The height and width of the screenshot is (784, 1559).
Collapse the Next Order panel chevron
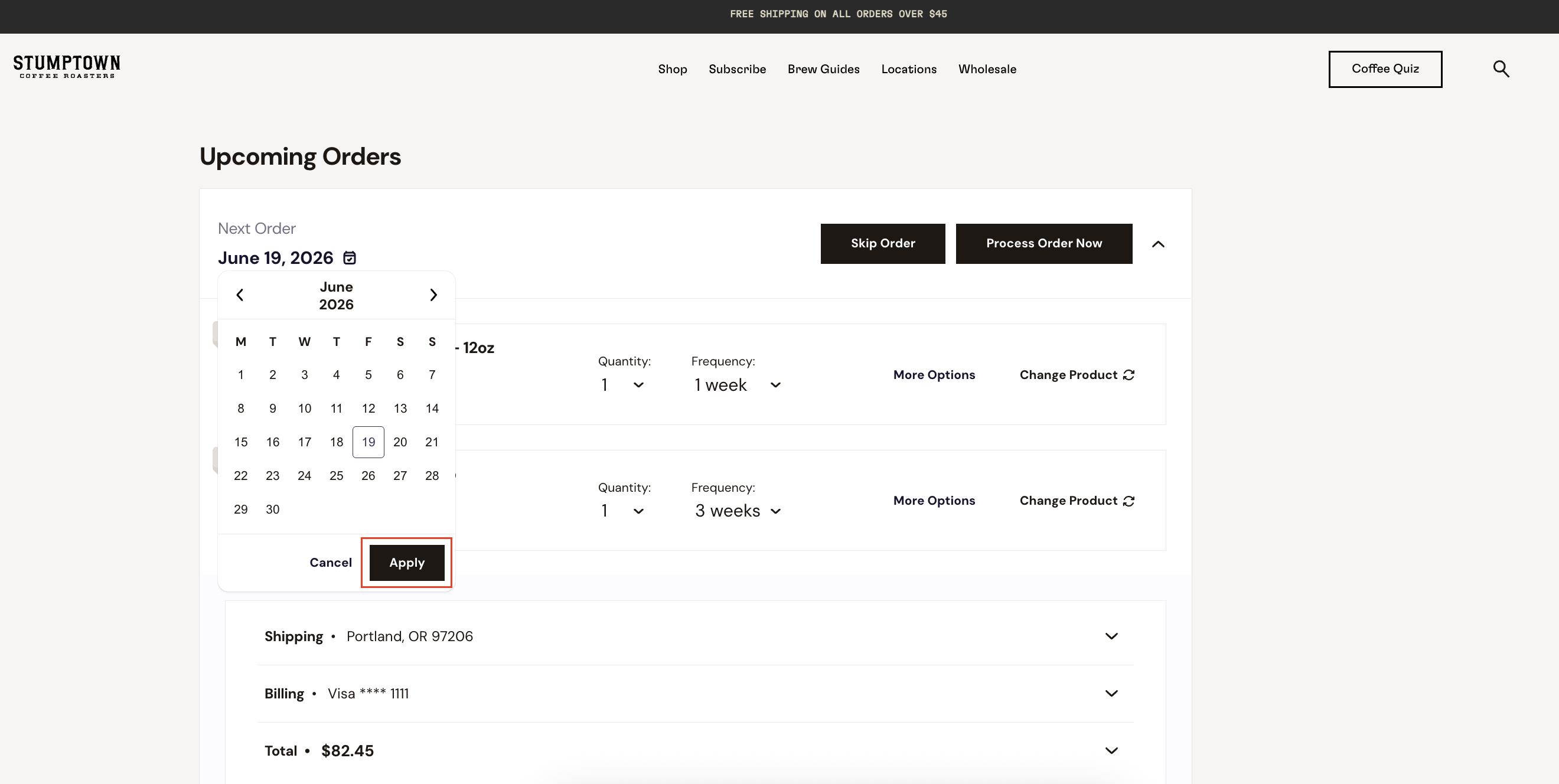[1158, 244]
